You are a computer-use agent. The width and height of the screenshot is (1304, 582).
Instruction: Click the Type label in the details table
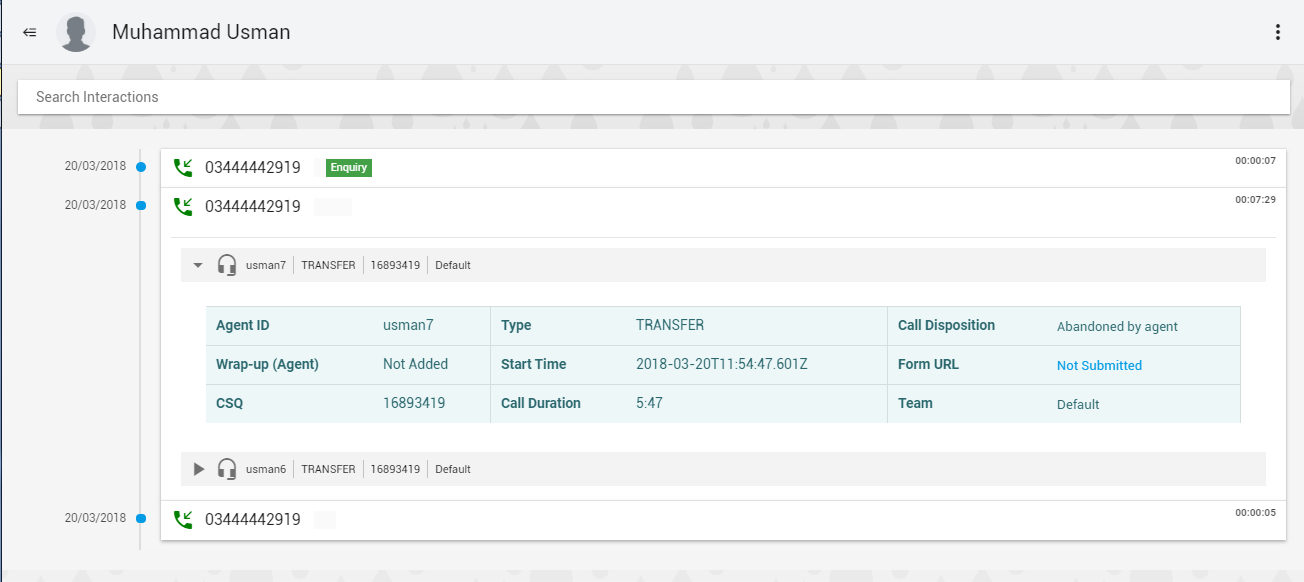point(516,326)
